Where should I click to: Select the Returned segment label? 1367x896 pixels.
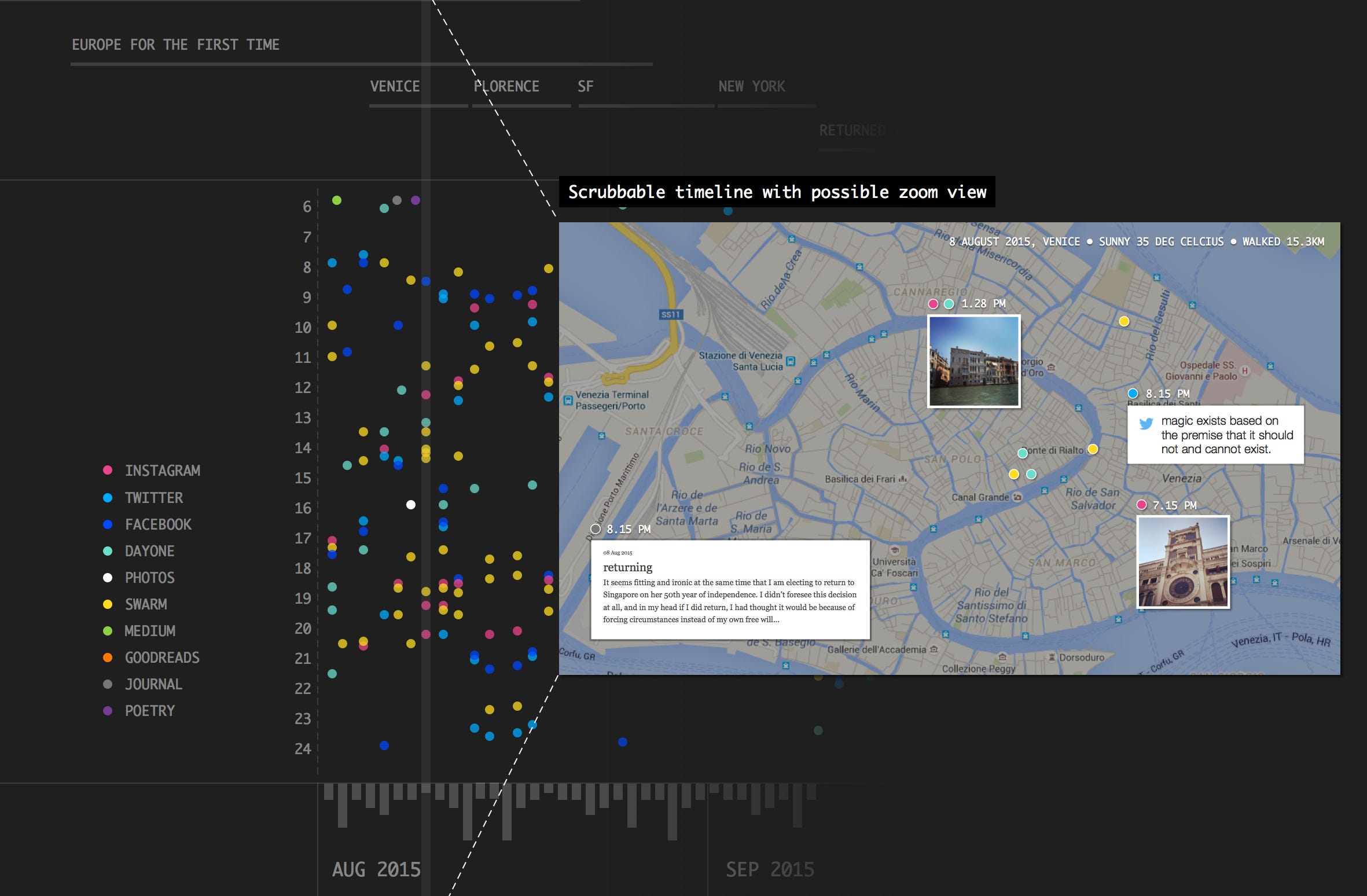pyautogui.click(x=852, y=130)
